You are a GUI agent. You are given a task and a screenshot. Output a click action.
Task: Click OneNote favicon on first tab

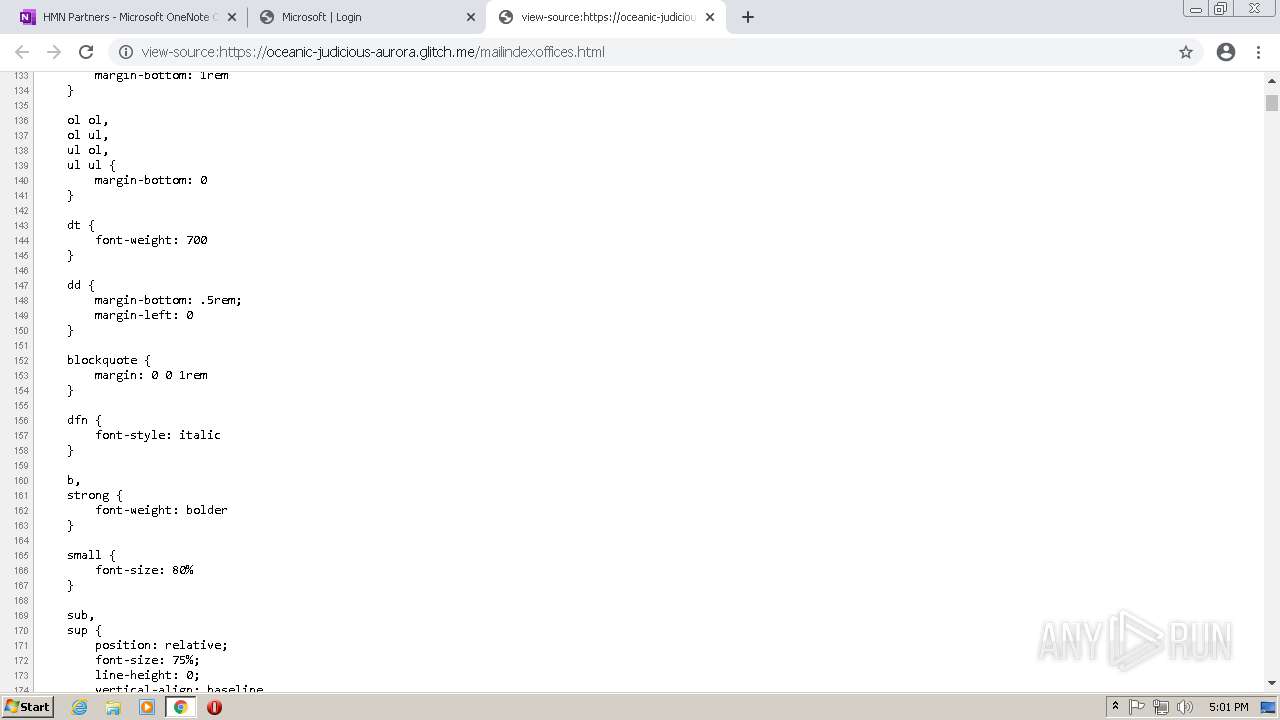point(27,17)
